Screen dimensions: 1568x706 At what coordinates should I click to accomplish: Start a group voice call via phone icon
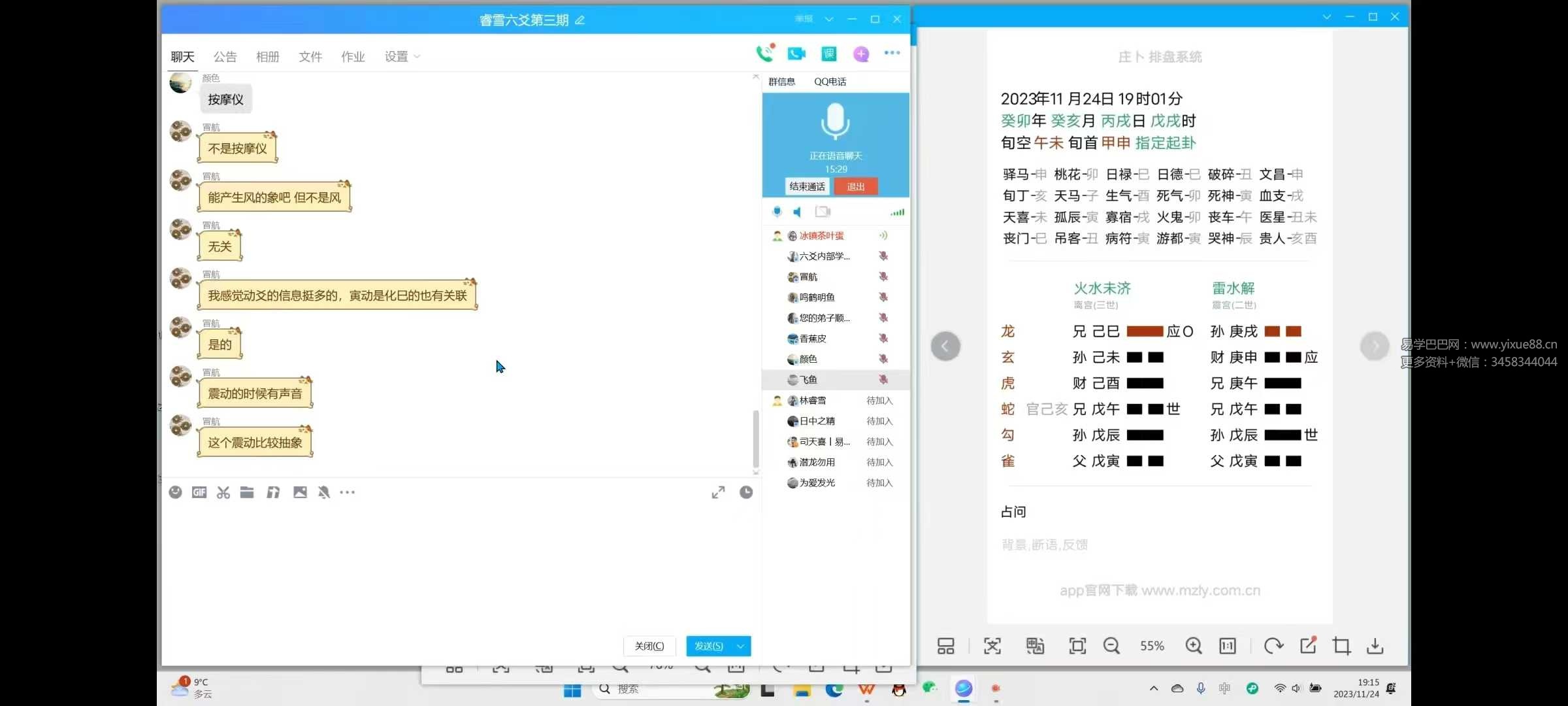(764, 54)
